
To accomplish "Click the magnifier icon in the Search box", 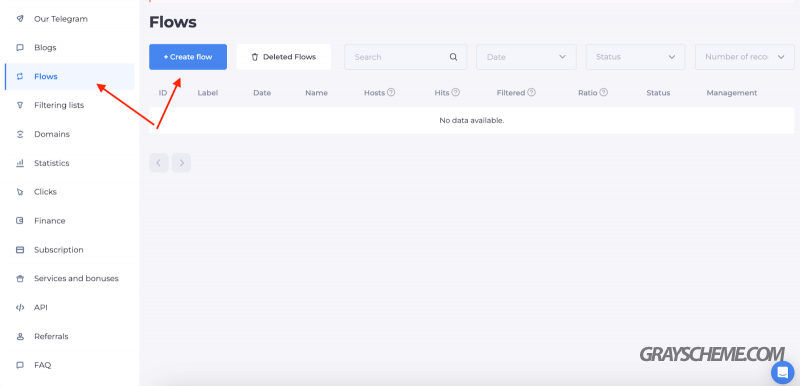I will 453,57.
